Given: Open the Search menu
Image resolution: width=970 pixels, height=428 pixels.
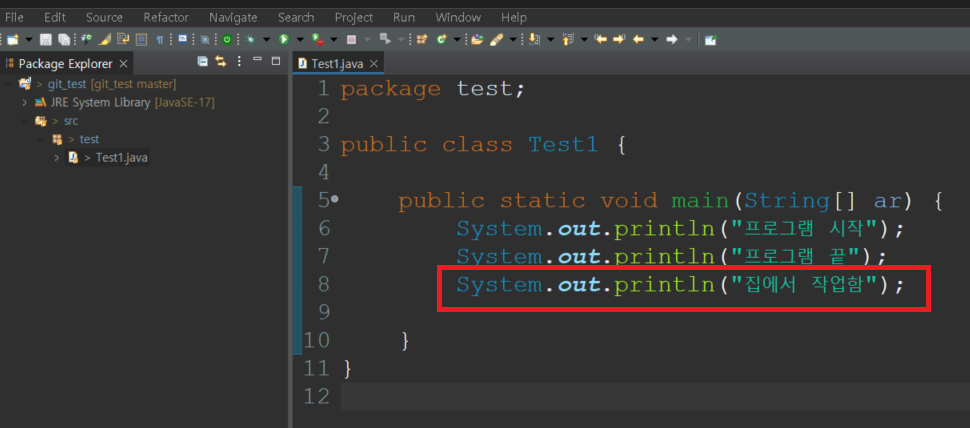Looking at the screenshot, I should tap(296, 17).
